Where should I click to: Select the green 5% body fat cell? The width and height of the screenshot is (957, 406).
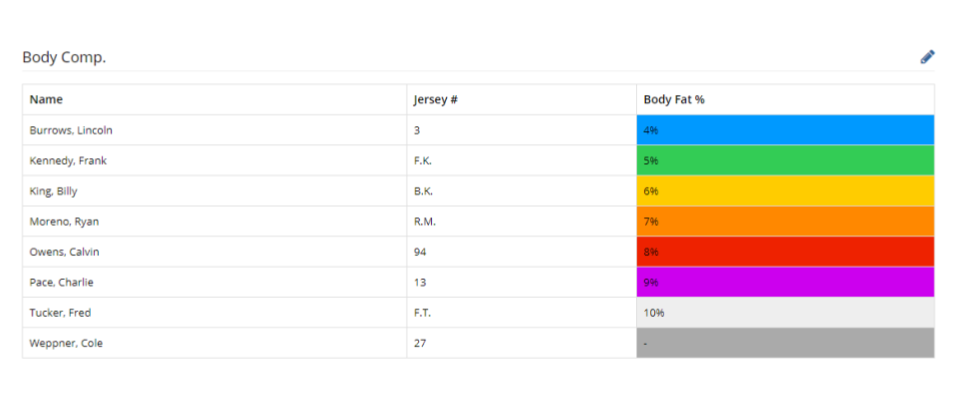coord(785,161)
